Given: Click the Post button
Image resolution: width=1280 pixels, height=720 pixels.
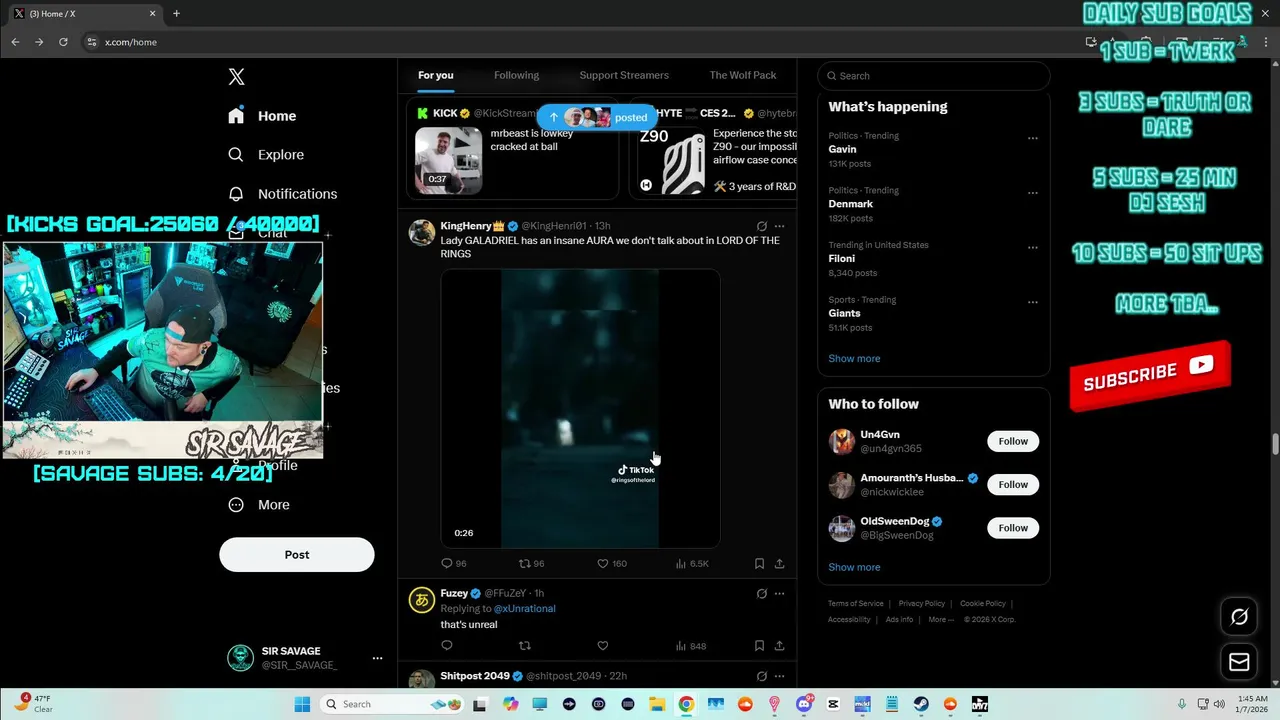Looking at the screenshot, I should pyautogui.click(x=297, y=554).
